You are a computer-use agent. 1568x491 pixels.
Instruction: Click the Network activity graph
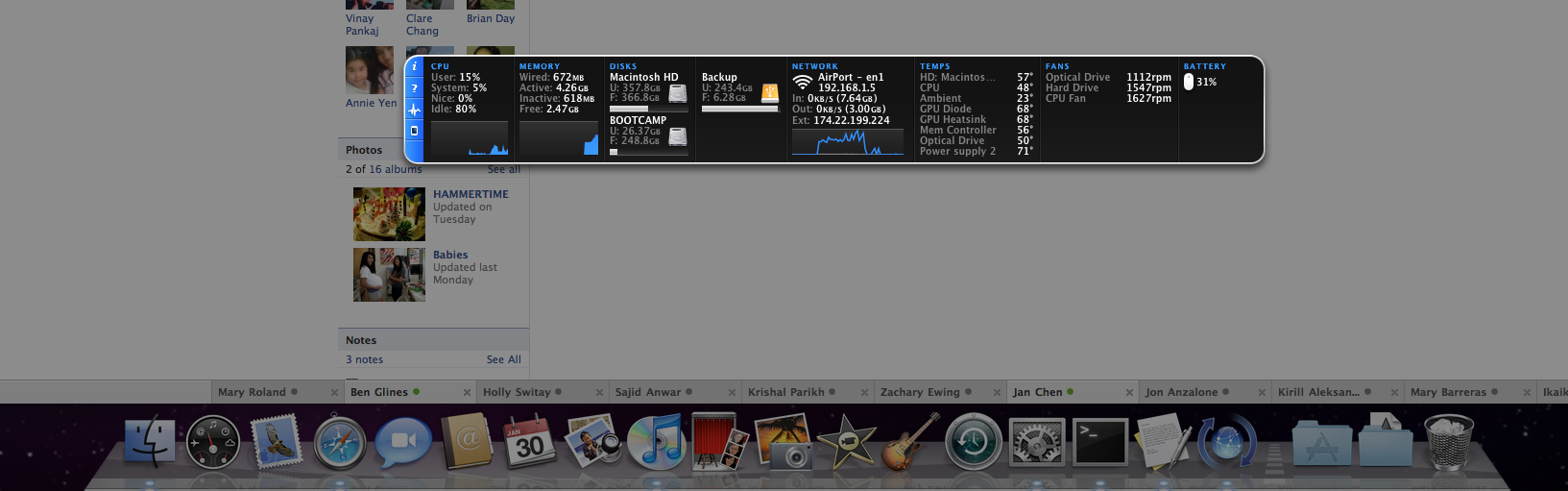point(848,141)
